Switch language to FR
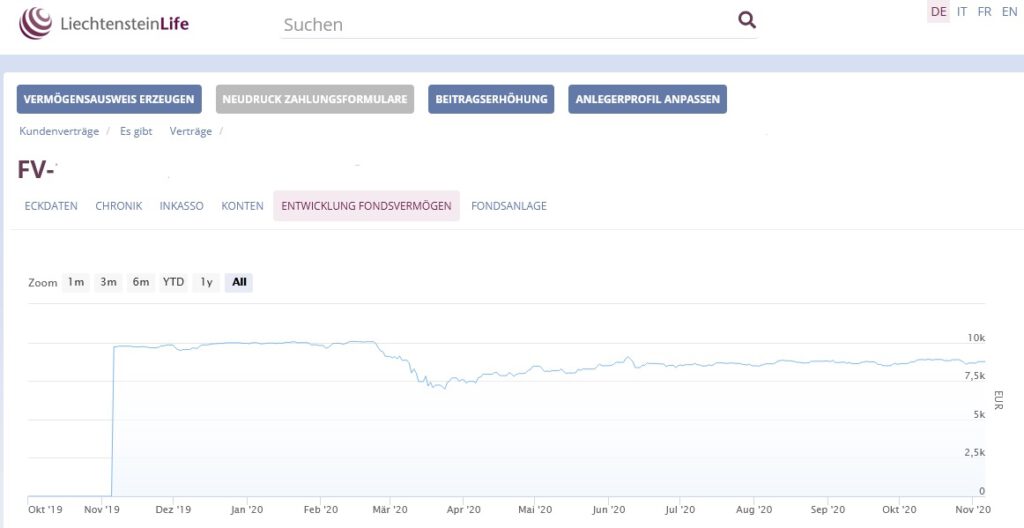This screenshot has height=528, width=1024. (984, 12)
